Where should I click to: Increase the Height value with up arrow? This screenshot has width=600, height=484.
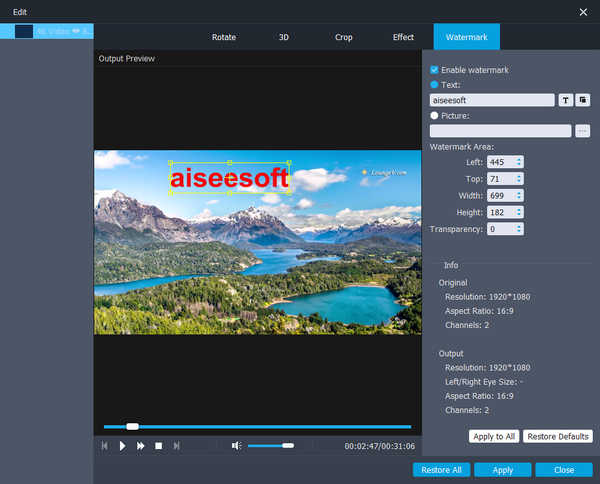(x=519, y=210)
